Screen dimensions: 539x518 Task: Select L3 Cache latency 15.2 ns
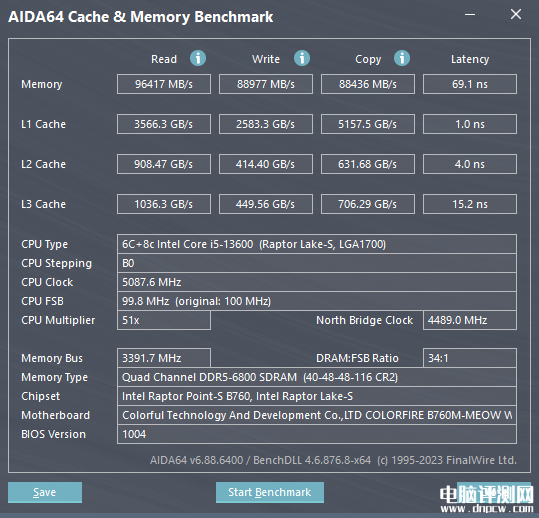point(470,204)
